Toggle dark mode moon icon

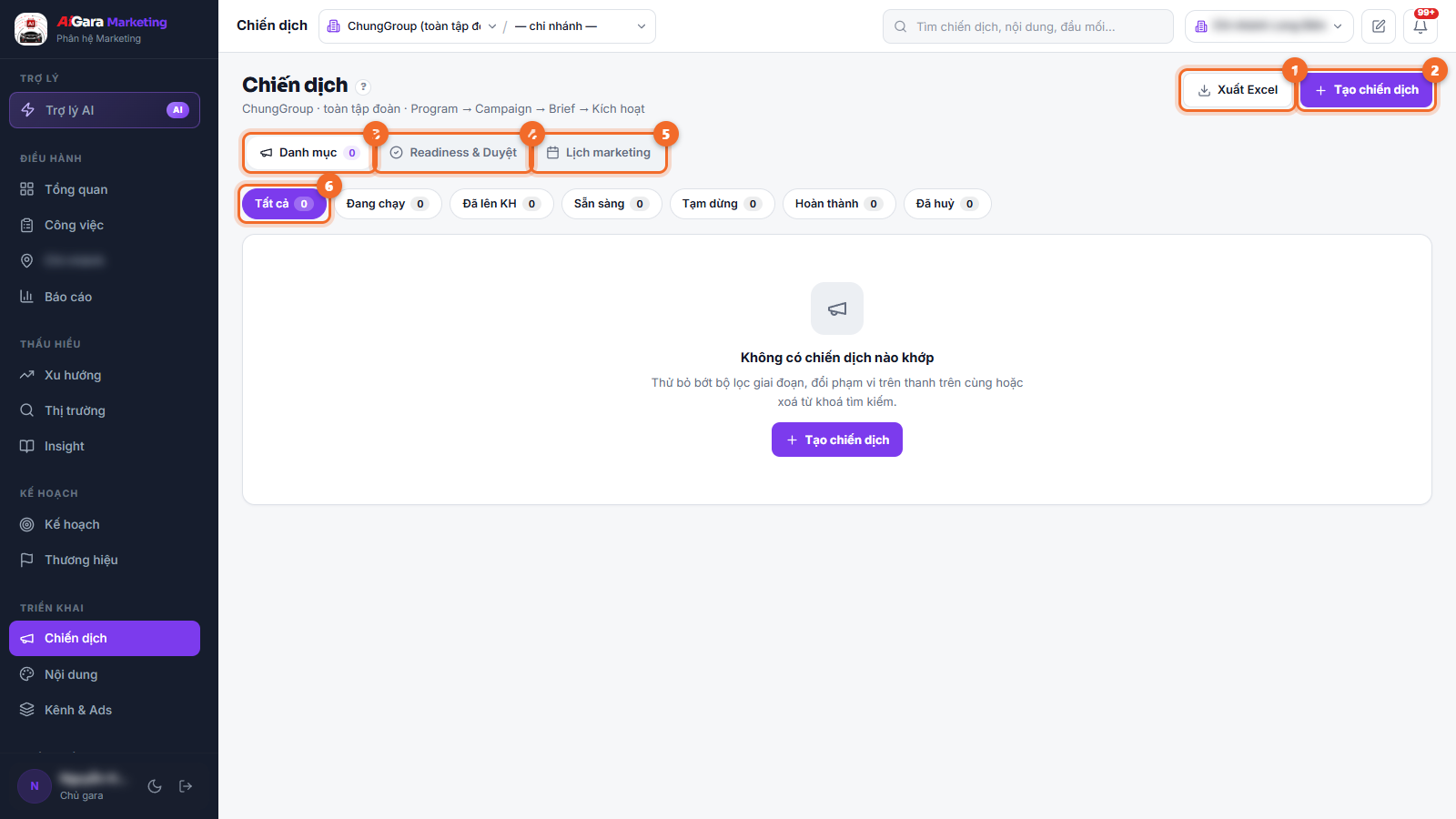[x=155, y=786]
